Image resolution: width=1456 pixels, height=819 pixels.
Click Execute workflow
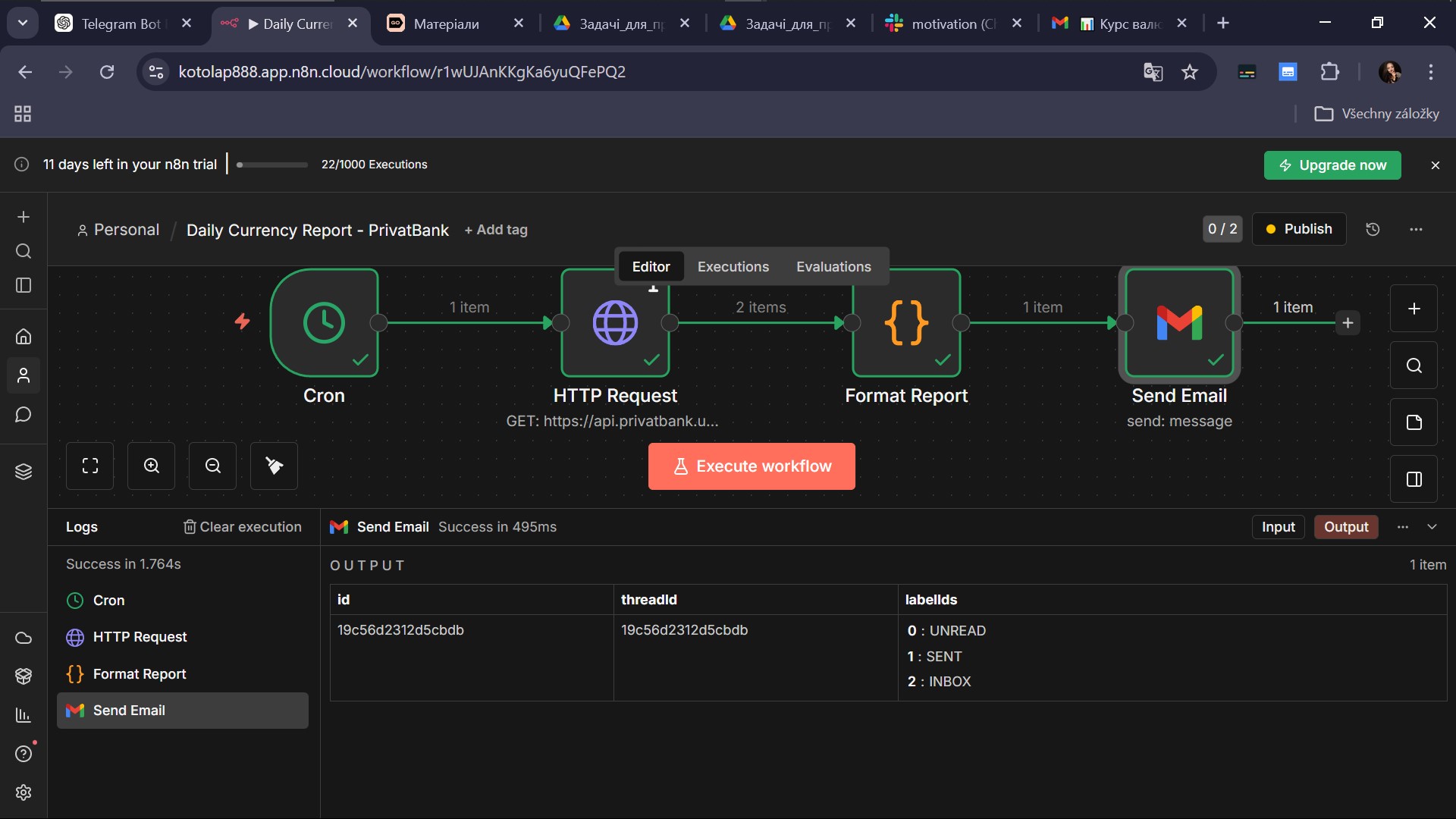click(752, 466)
